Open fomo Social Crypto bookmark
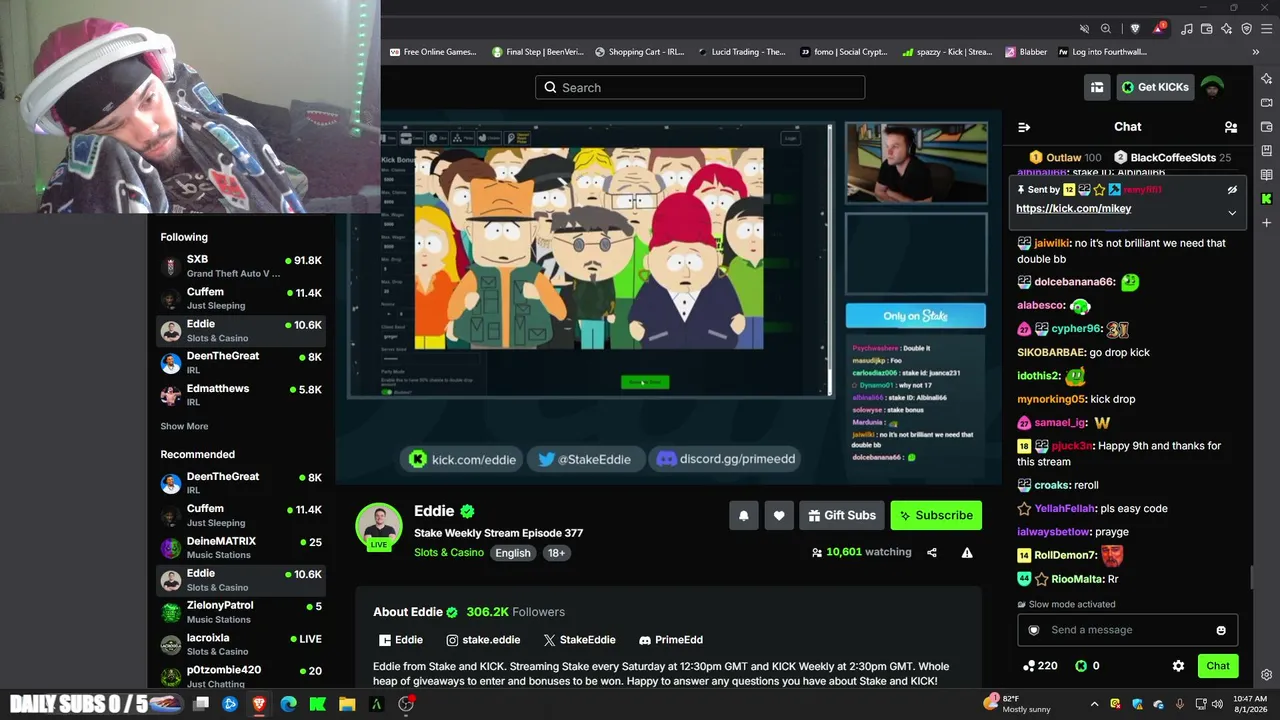 pos(844,52)
